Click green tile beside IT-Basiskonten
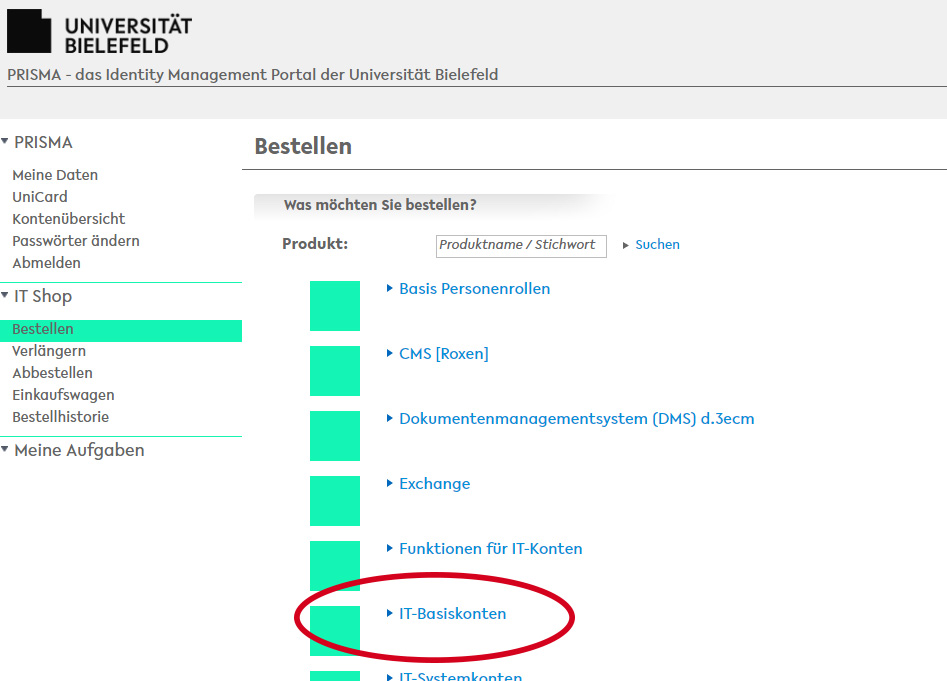Viewport: 947px width, 681px height. coord(334,630)
